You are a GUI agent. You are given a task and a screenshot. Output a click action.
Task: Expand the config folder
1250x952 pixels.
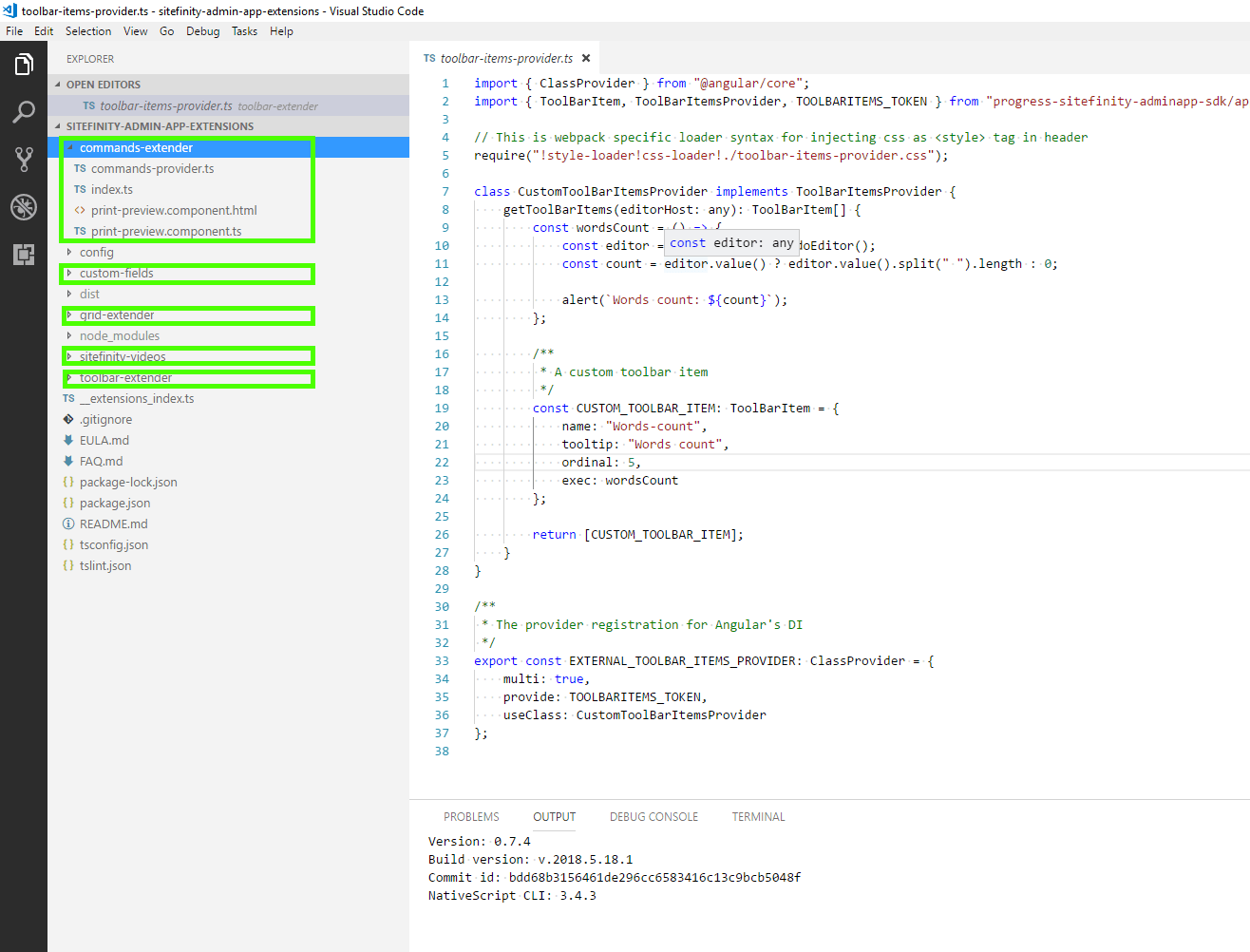pos(96,253)
